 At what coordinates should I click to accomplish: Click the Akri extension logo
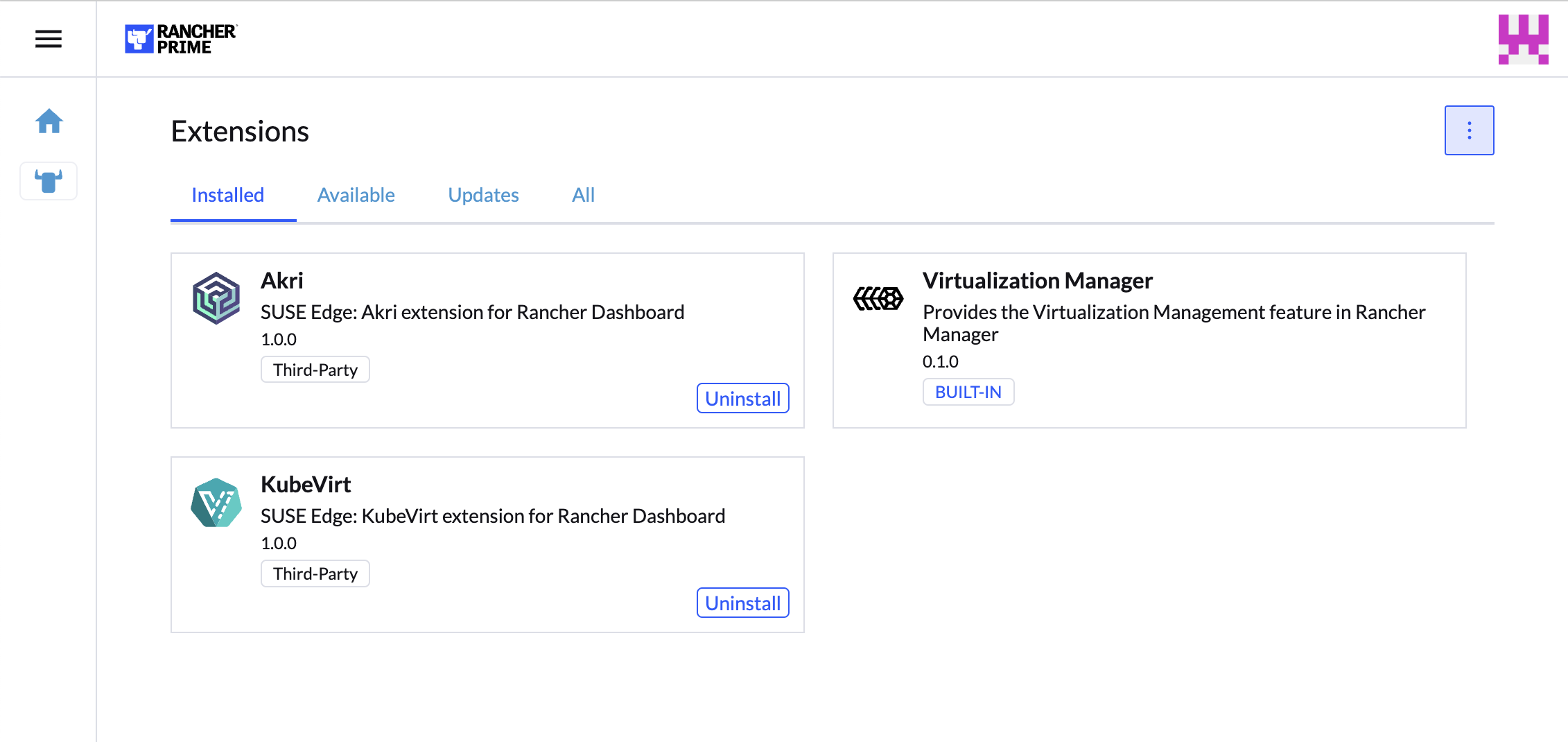coord(216,298)
